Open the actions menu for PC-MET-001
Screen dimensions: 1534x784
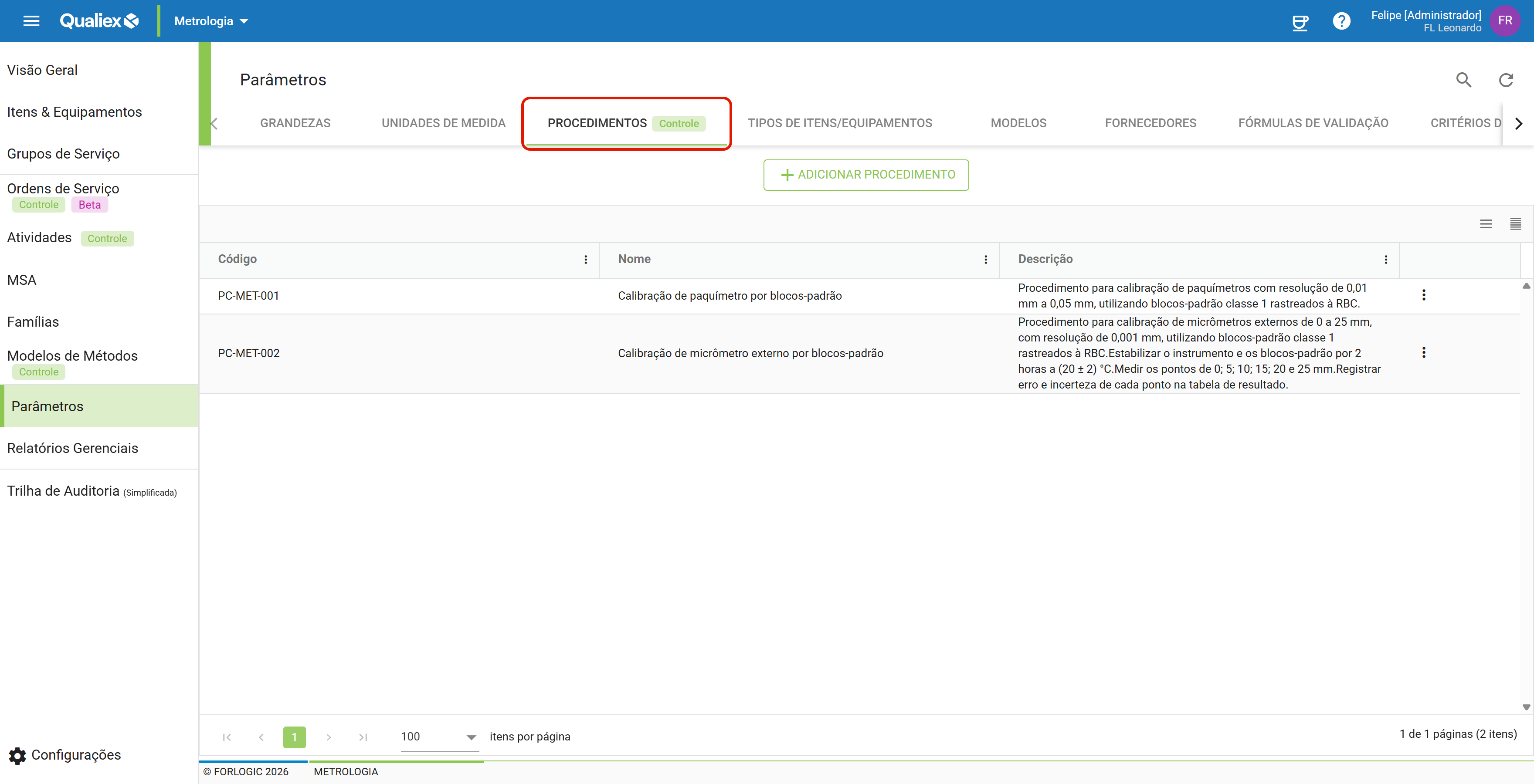point(1423,295)
